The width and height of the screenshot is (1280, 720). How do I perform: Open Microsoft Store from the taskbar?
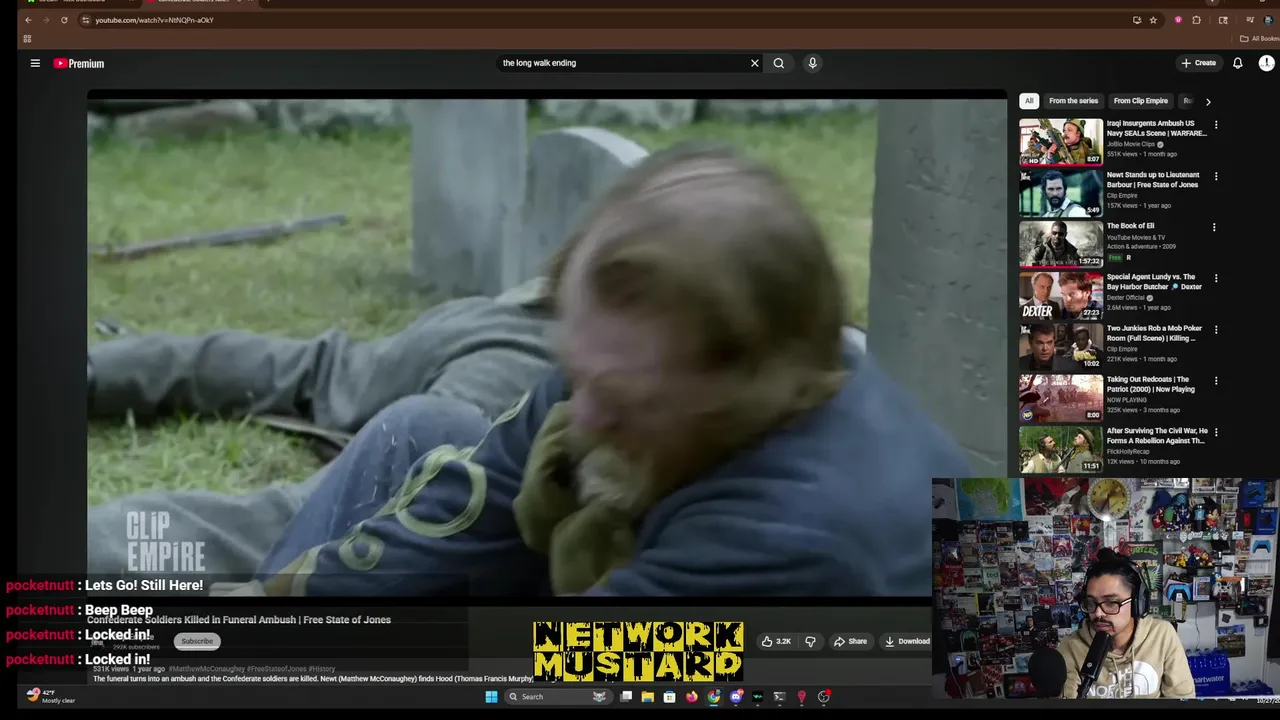click(670, 697)
